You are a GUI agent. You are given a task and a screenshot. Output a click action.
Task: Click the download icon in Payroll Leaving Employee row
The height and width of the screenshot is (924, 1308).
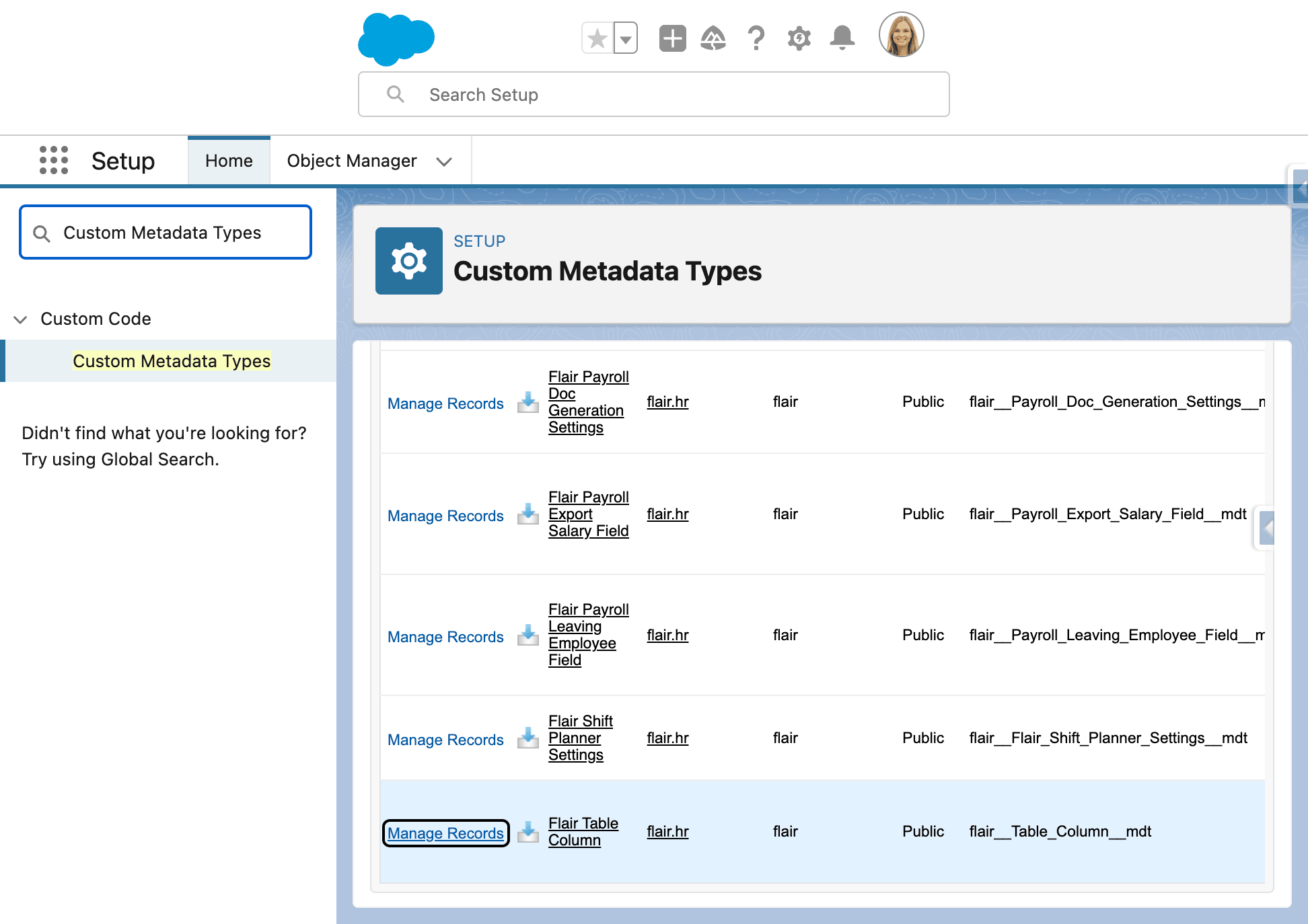(528, 635)
